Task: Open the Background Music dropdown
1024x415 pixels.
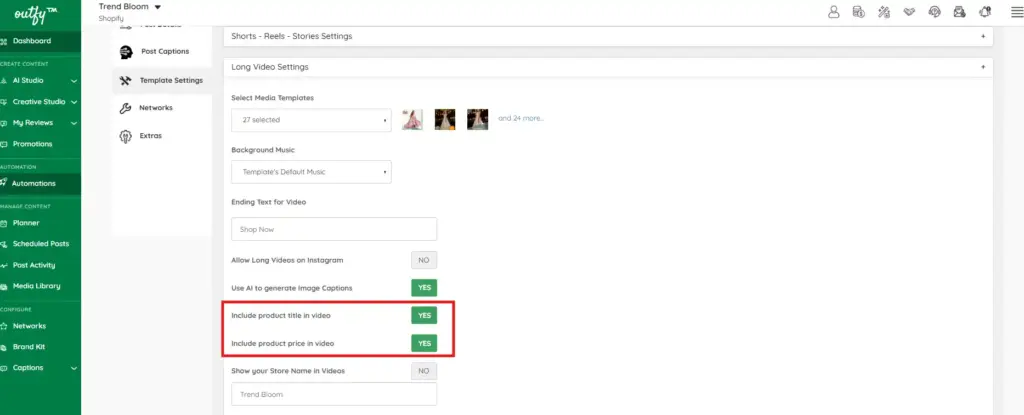Action: click(312, 172)
